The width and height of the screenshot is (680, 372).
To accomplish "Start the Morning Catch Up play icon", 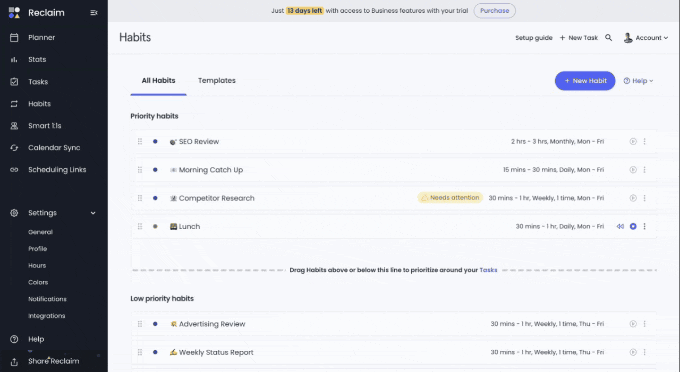I will [633, 170].
